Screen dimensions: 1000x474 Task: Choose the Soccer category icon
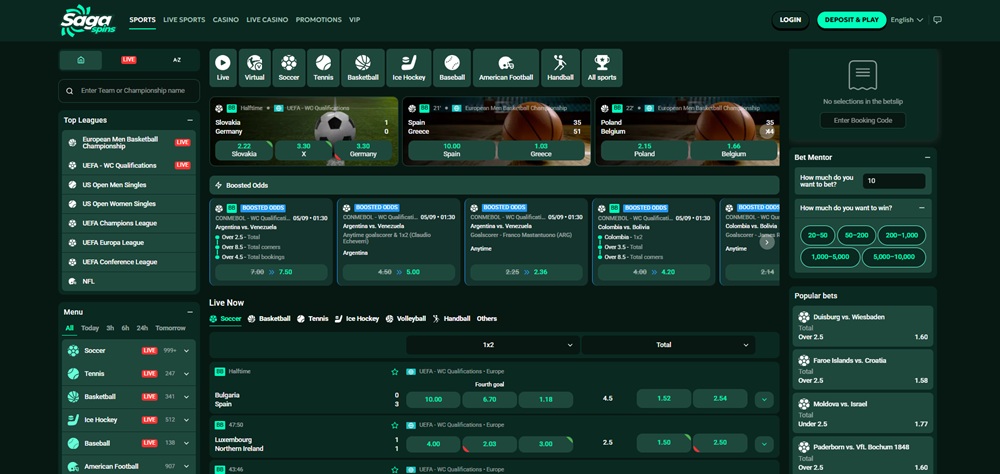pyautogui.click(x=289, y=68)
